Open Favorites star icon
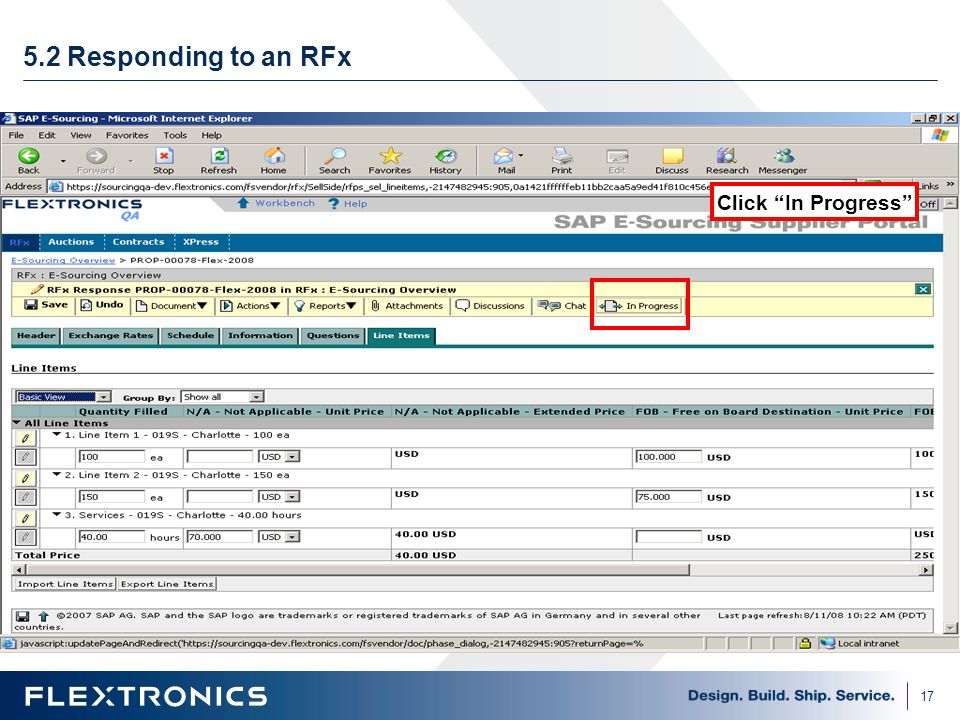Screen dimensions: 960x720 [390, 160]
